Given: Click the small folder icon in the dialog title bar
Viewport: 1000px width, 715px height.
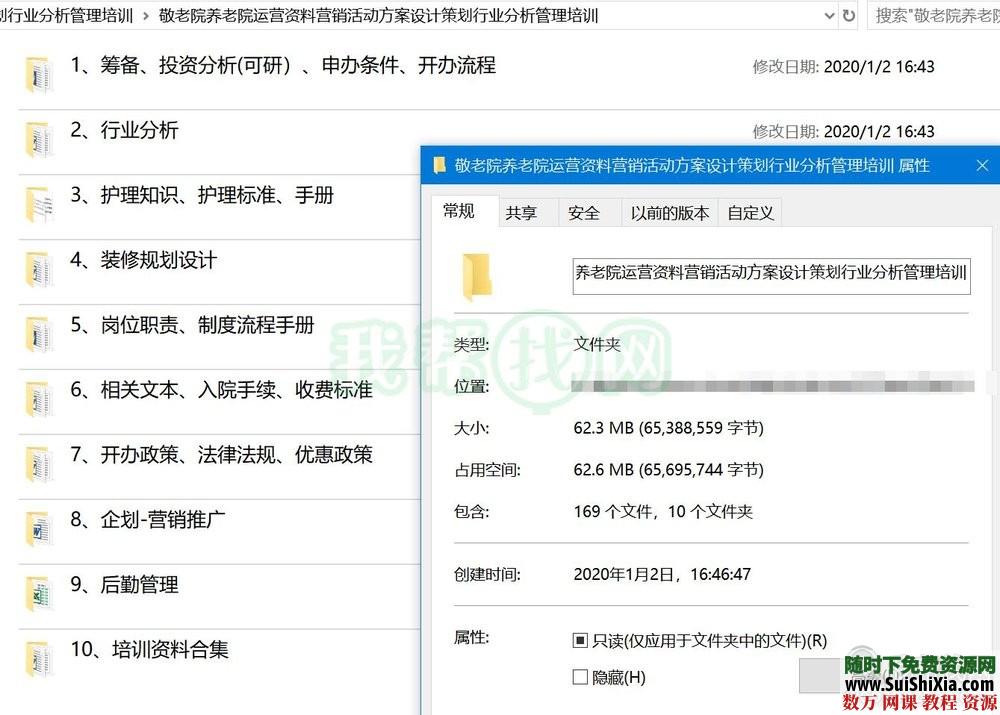Looking at the screenshot, I should (x=440, y=165).
